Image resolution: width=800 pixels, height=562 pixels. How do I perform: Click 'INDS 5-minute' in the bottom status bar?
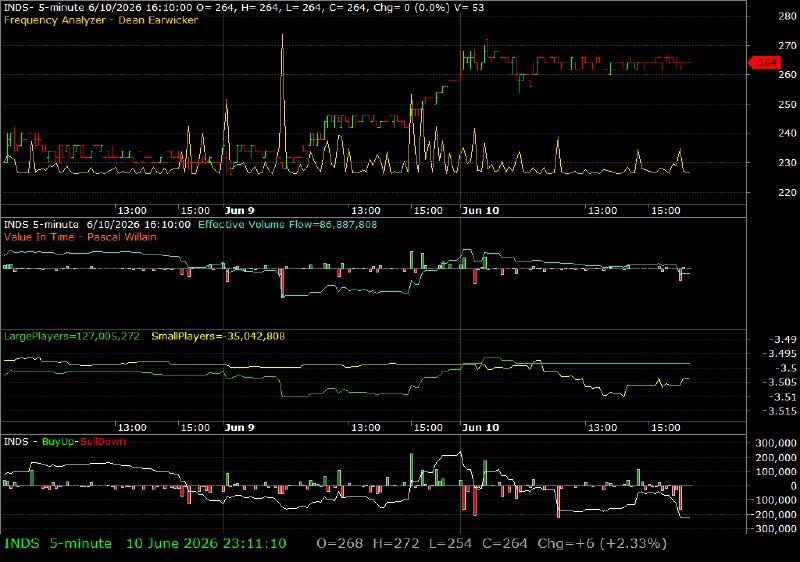click(58, 543)
